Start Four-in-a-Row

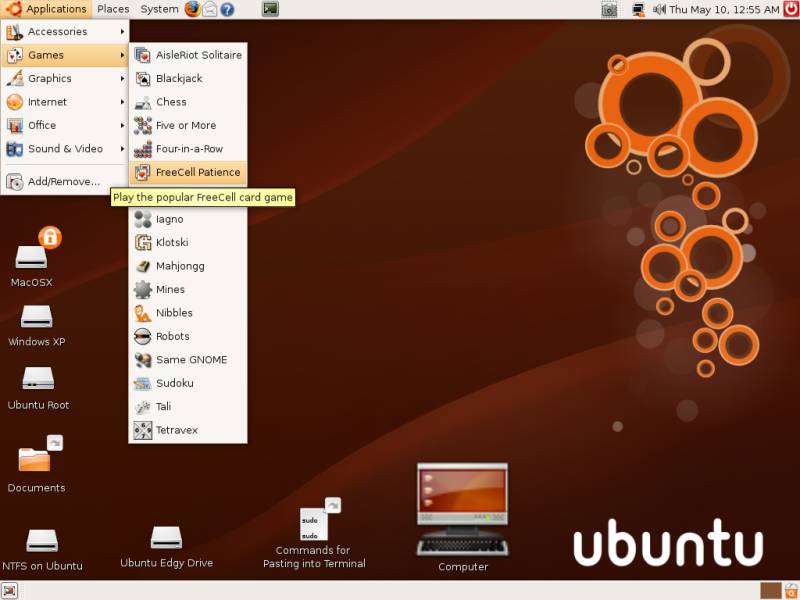click(x=188, y=149)
